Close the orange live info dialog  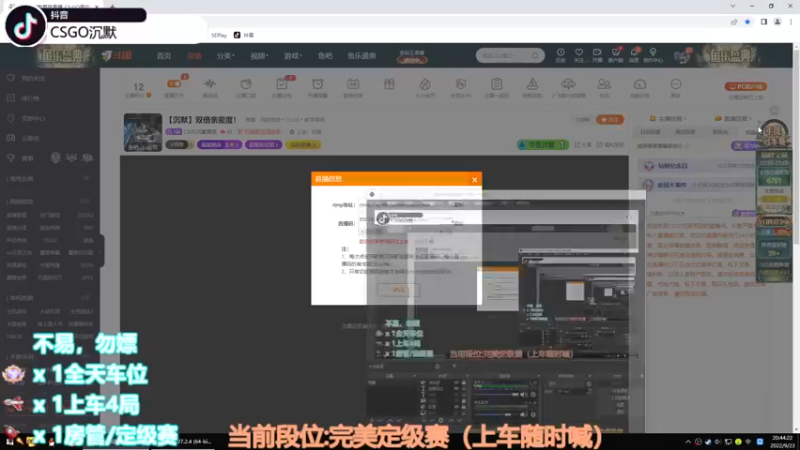(474, 180)
